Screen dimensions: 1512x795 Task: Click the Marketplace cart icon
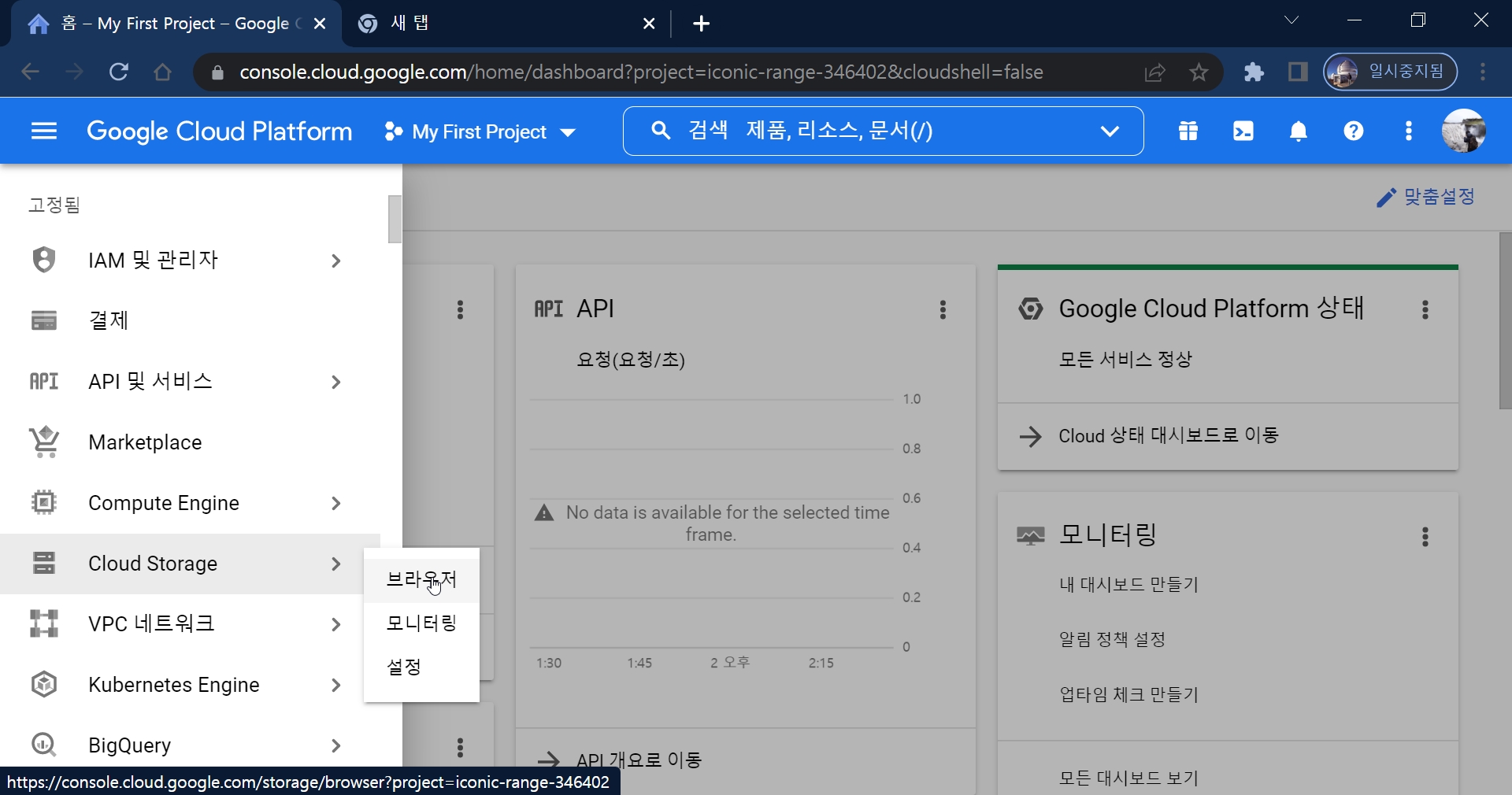coord(44,442)
